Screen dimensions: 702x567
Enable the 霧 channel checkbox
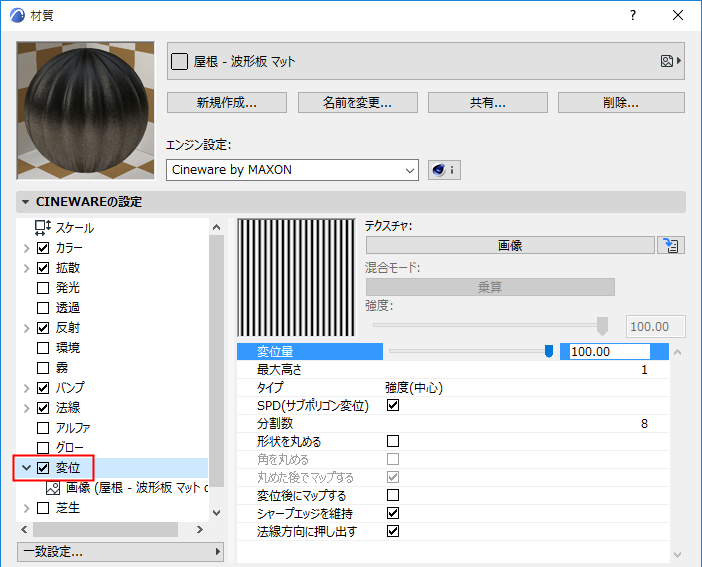pos(43,368)
